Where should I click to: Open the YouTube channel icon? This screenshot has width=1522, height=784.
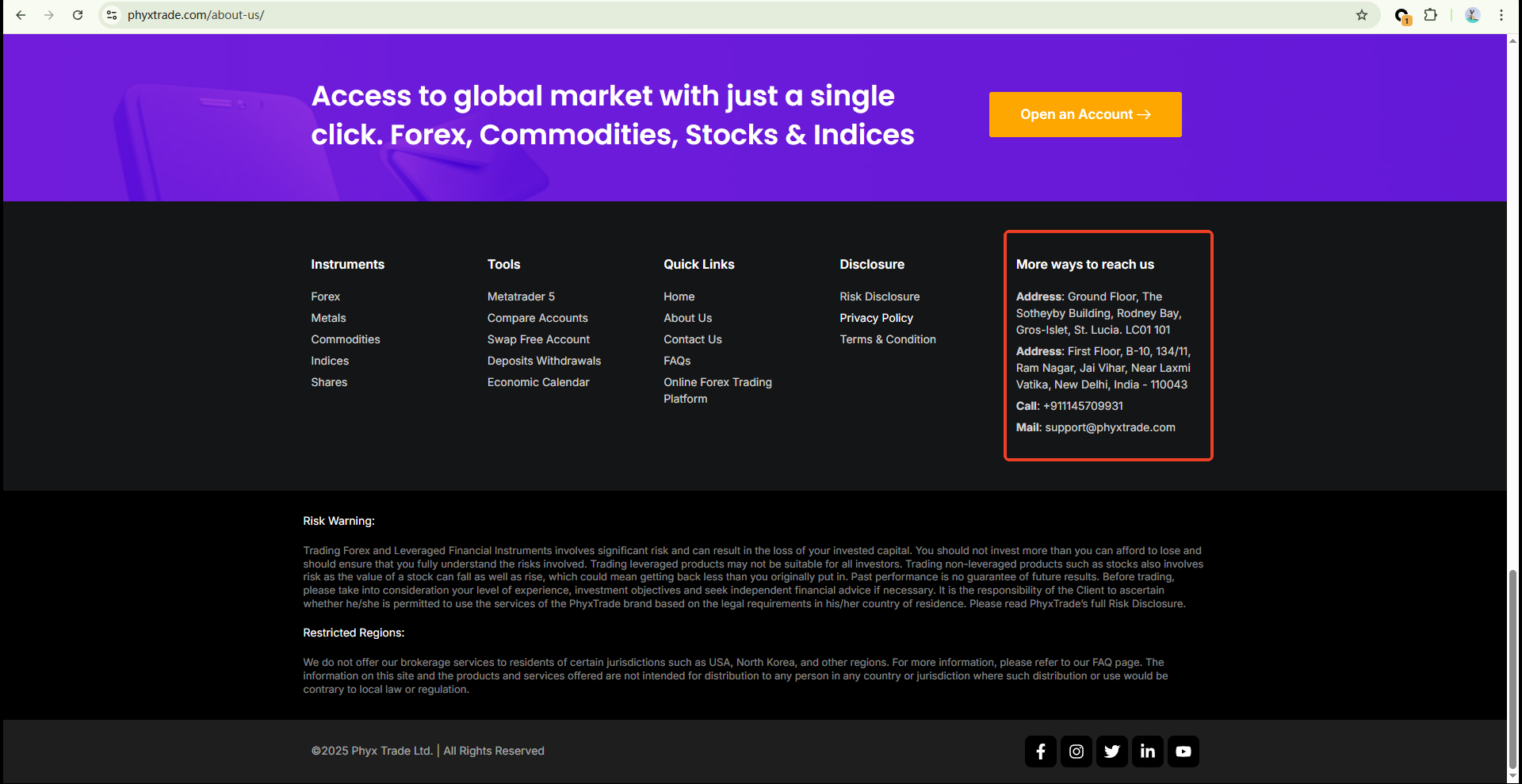(x=1183, y=751)
